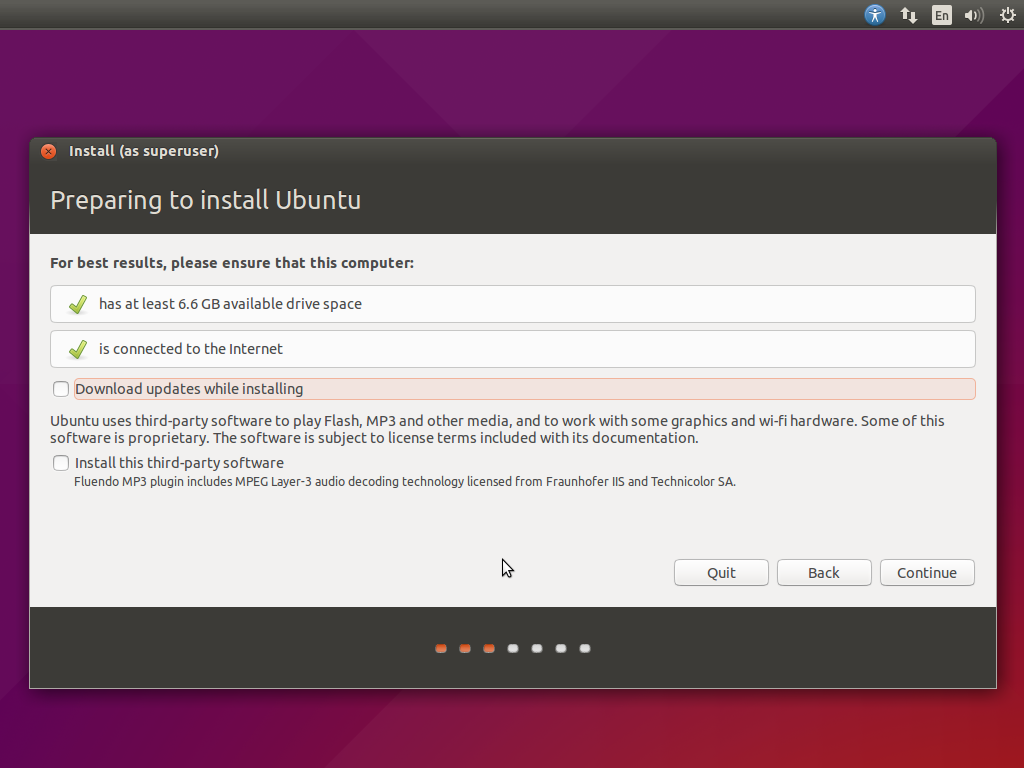Click the Preparing to install Ubuntu heading
Viewport: 1024px width, 768px height.
click(205, 200)
